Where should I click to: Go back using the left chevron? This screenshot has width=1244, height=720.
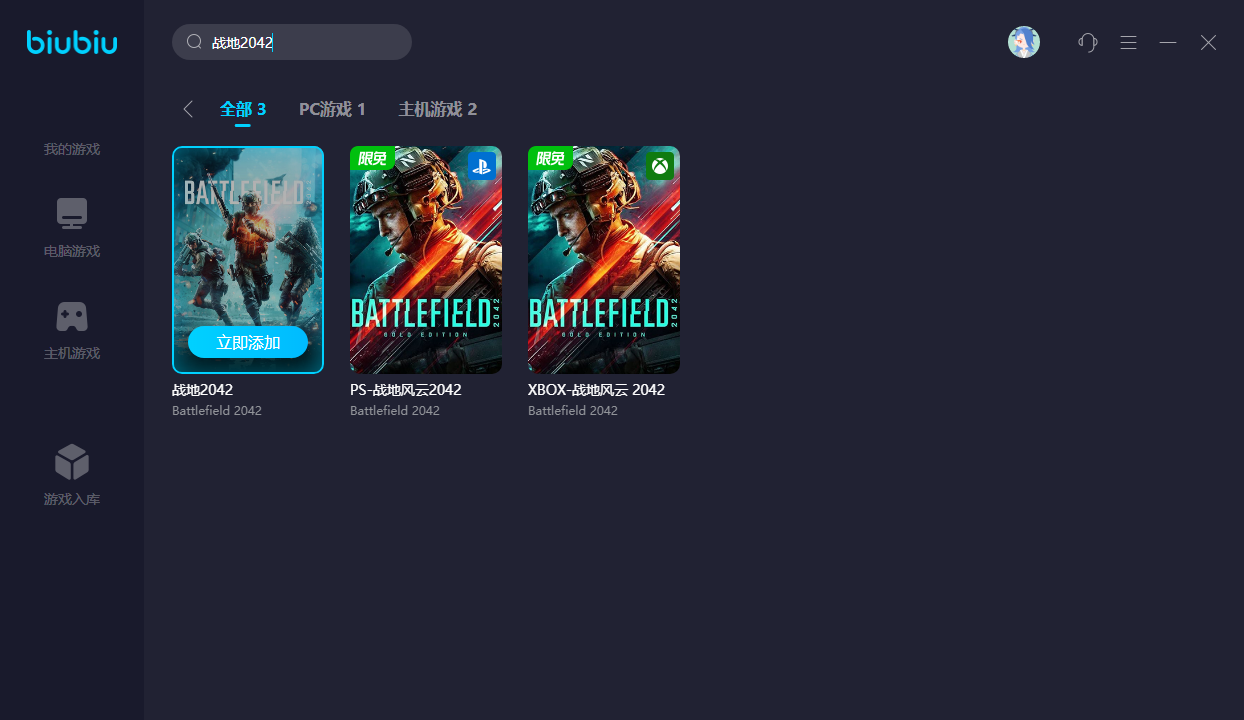pos(188,109)
